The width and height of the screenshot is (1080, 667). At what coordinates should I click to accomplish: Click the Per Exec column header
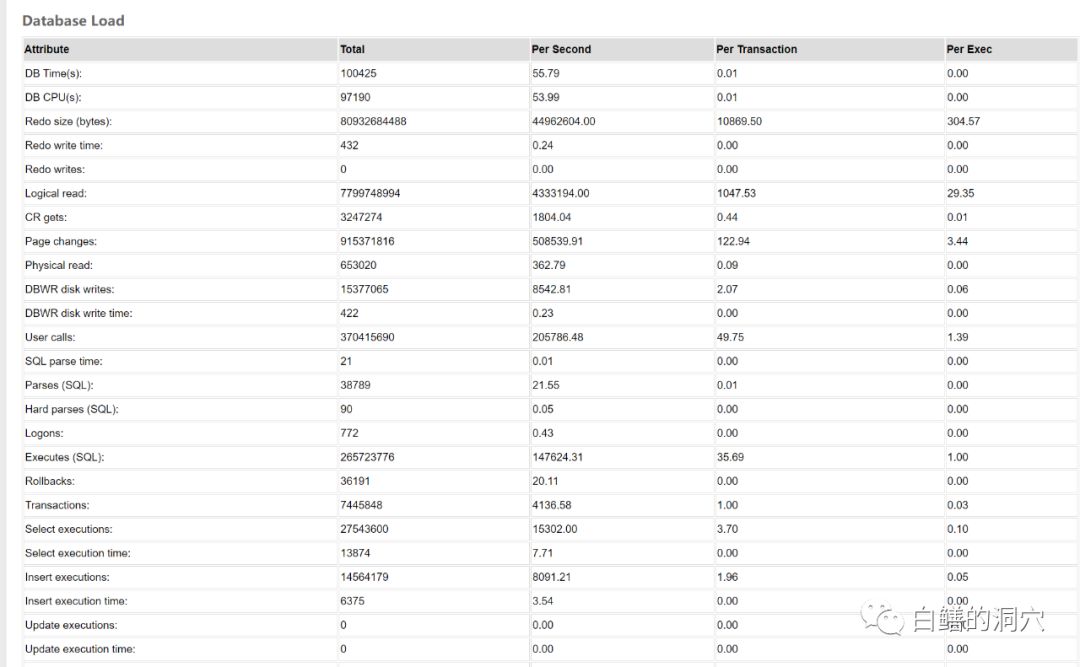[x=969, y=49]
